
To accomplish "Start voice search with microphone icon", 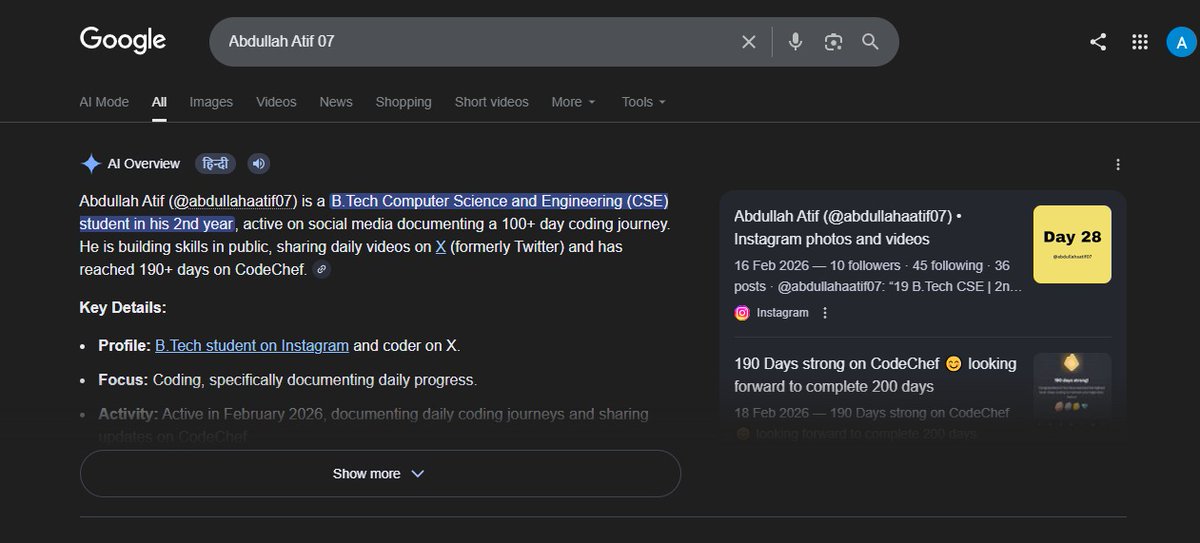I will click(x=795, y=42).
